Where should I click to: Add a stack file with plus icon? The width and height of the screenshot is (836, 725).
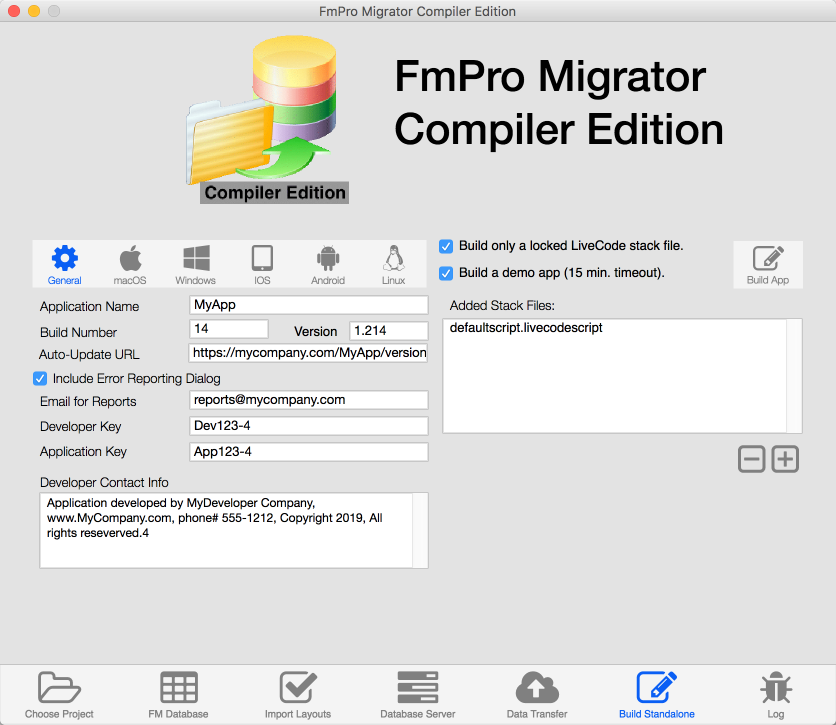[x=786, y=459]
